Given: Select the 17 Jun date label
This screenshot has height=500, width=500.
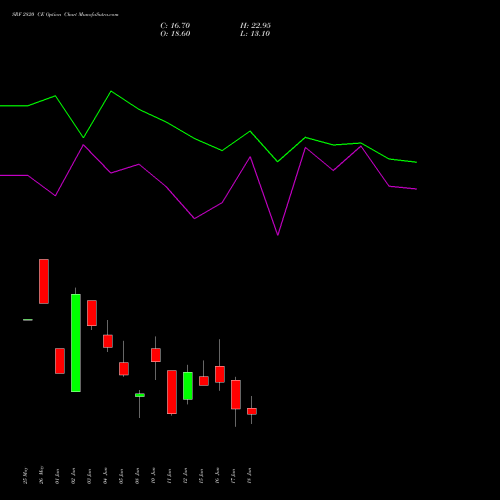Looking at the screenshot, I should [x=234, y=476].
